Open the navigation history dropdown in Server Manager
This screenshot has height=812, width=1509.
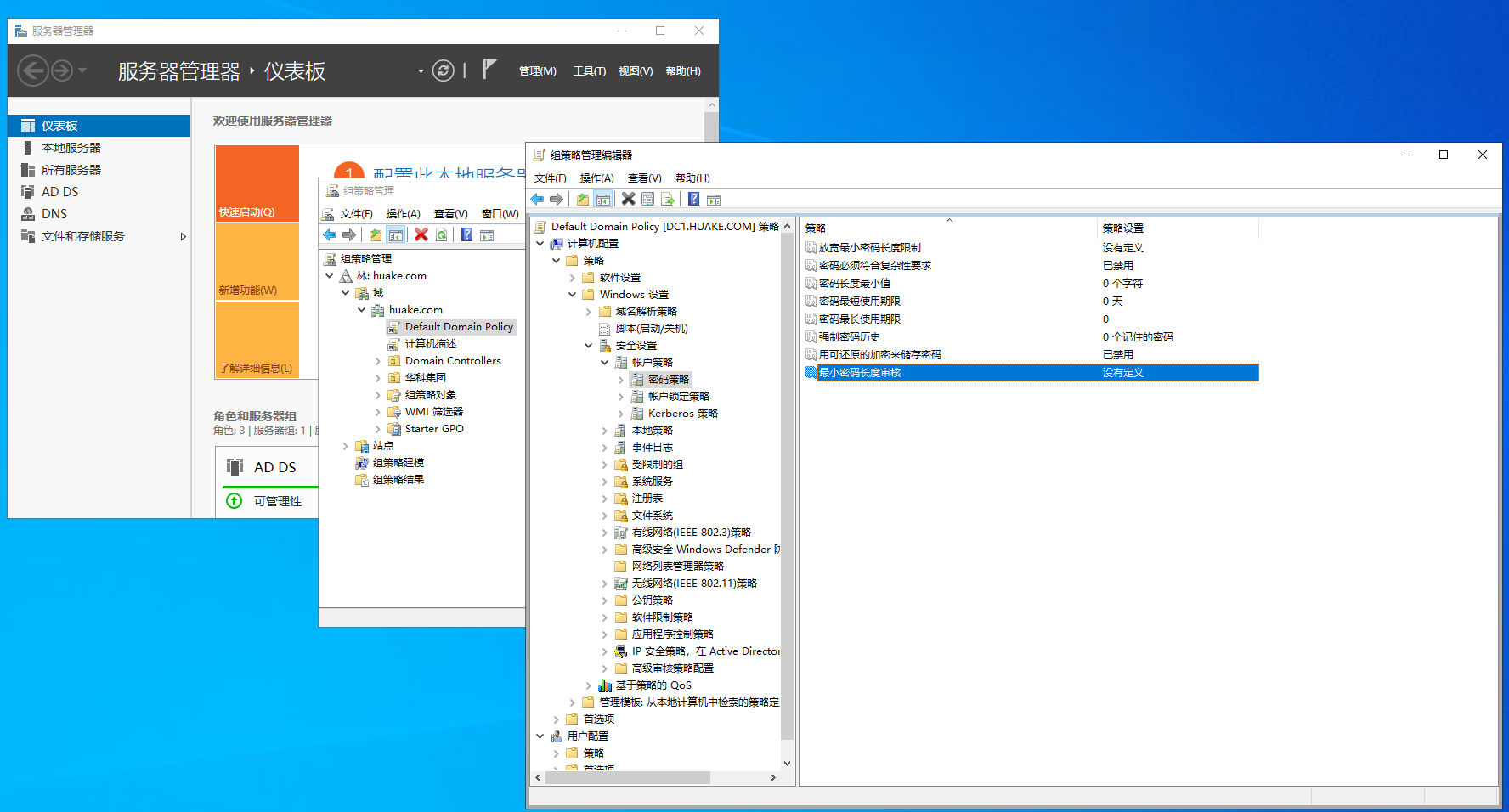click(82, 70)
